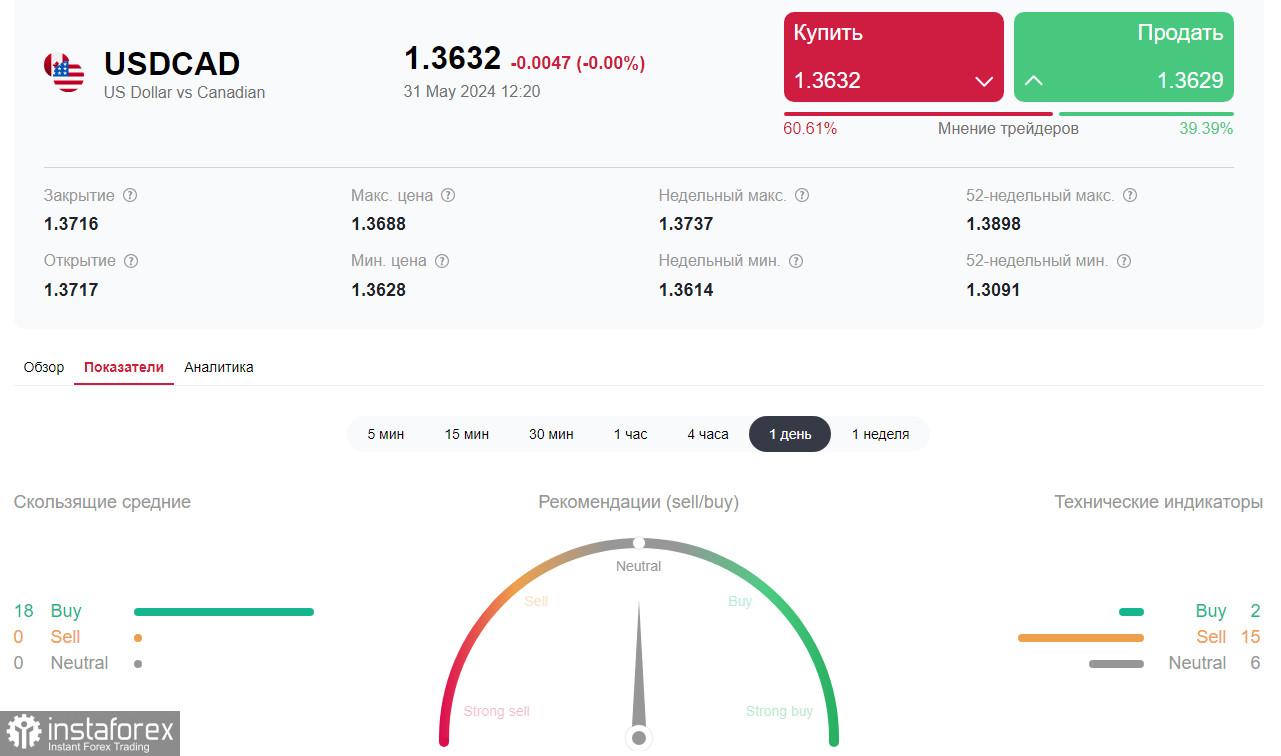Viewport: 1281px width, 756px height.
Task: Click the technical indicators Sell bar
Action: click(1081, 637)
